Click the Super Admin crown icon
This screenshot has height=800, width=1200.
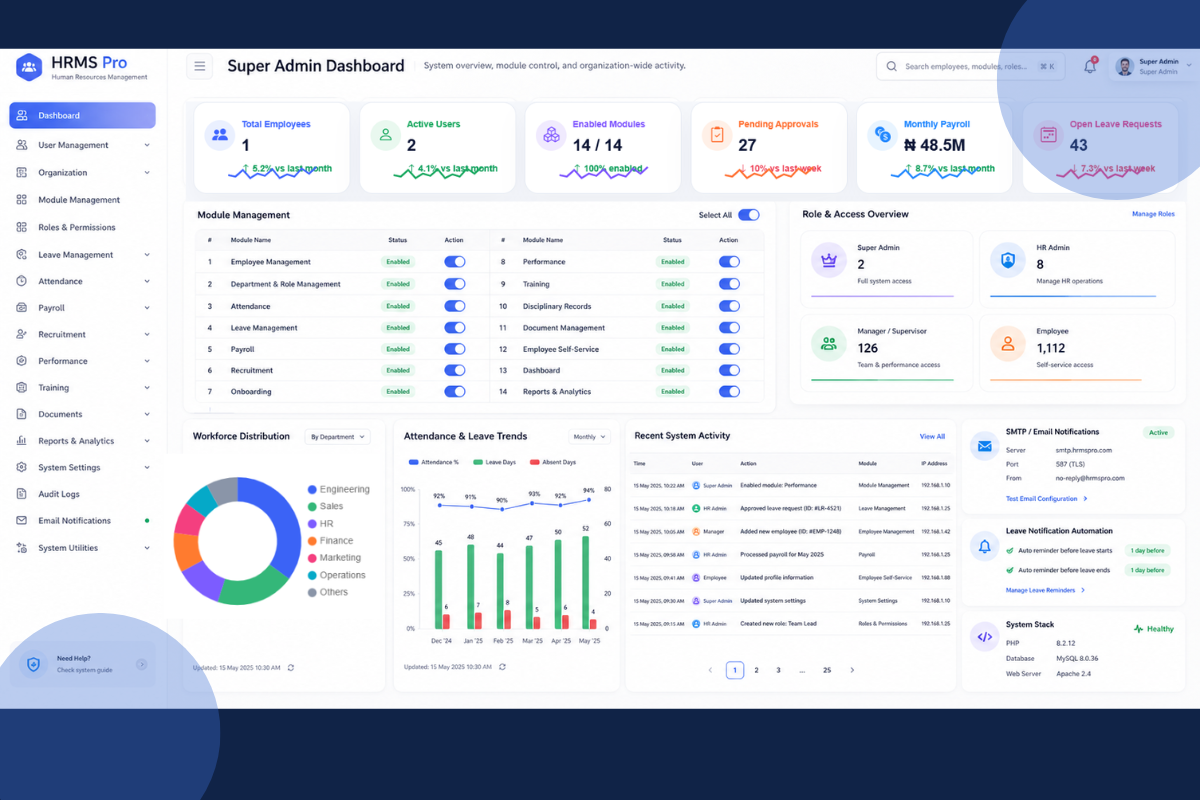click(x=828, y=261)
